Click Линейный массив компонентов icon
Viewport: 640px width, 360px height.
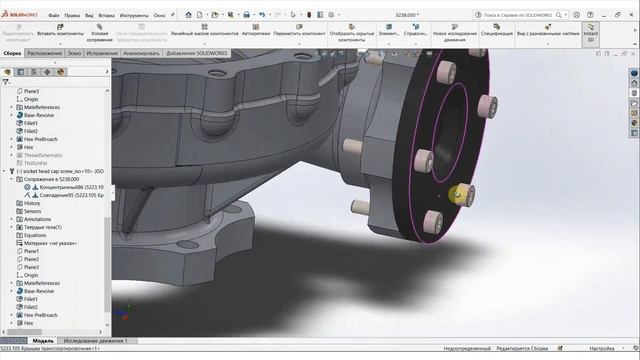click(x=204, y=27)
